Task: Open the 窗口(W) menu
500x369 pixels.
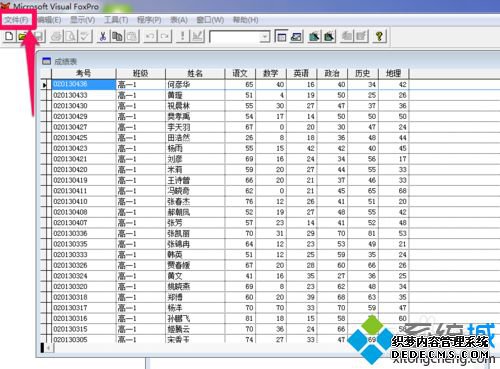Action: point(210,20)
